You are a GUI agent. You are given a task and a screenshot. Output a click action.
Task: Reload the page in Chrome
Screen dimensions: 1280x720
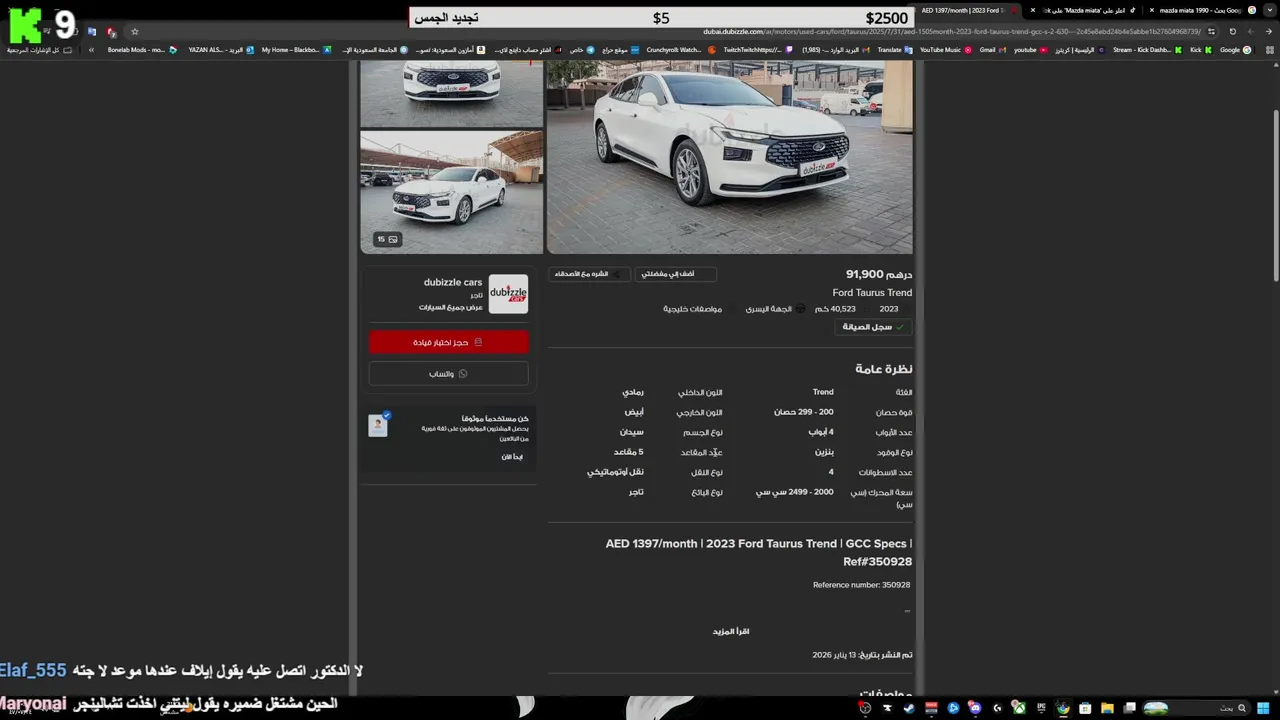1232,32
